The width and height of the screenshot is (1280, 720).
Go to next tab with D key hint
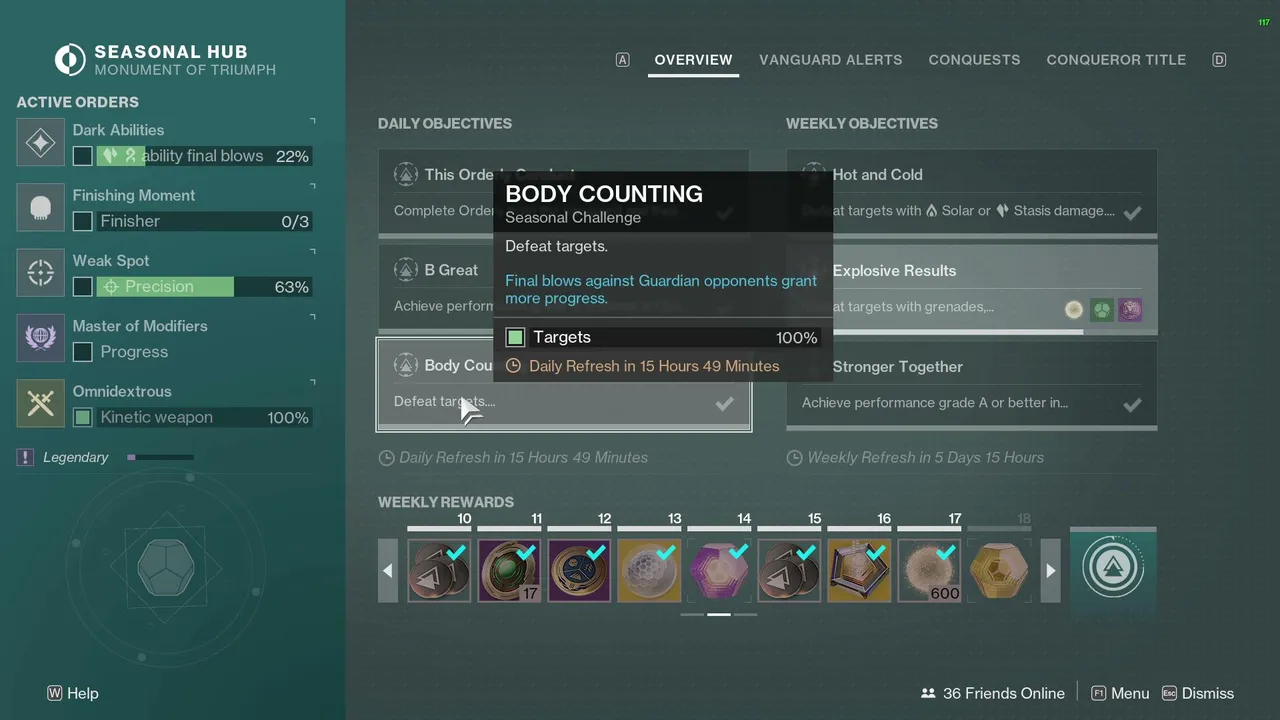(x=1219, y=60)
